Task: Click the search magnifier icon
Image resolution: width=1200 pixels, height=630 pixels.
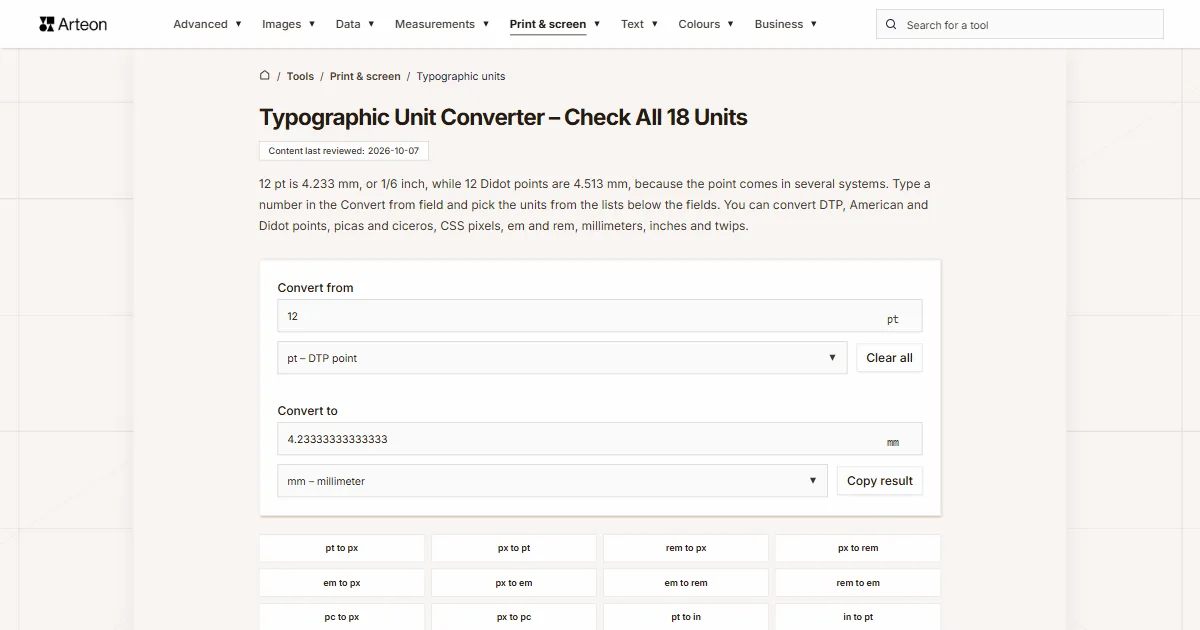Action: point(892,24)
